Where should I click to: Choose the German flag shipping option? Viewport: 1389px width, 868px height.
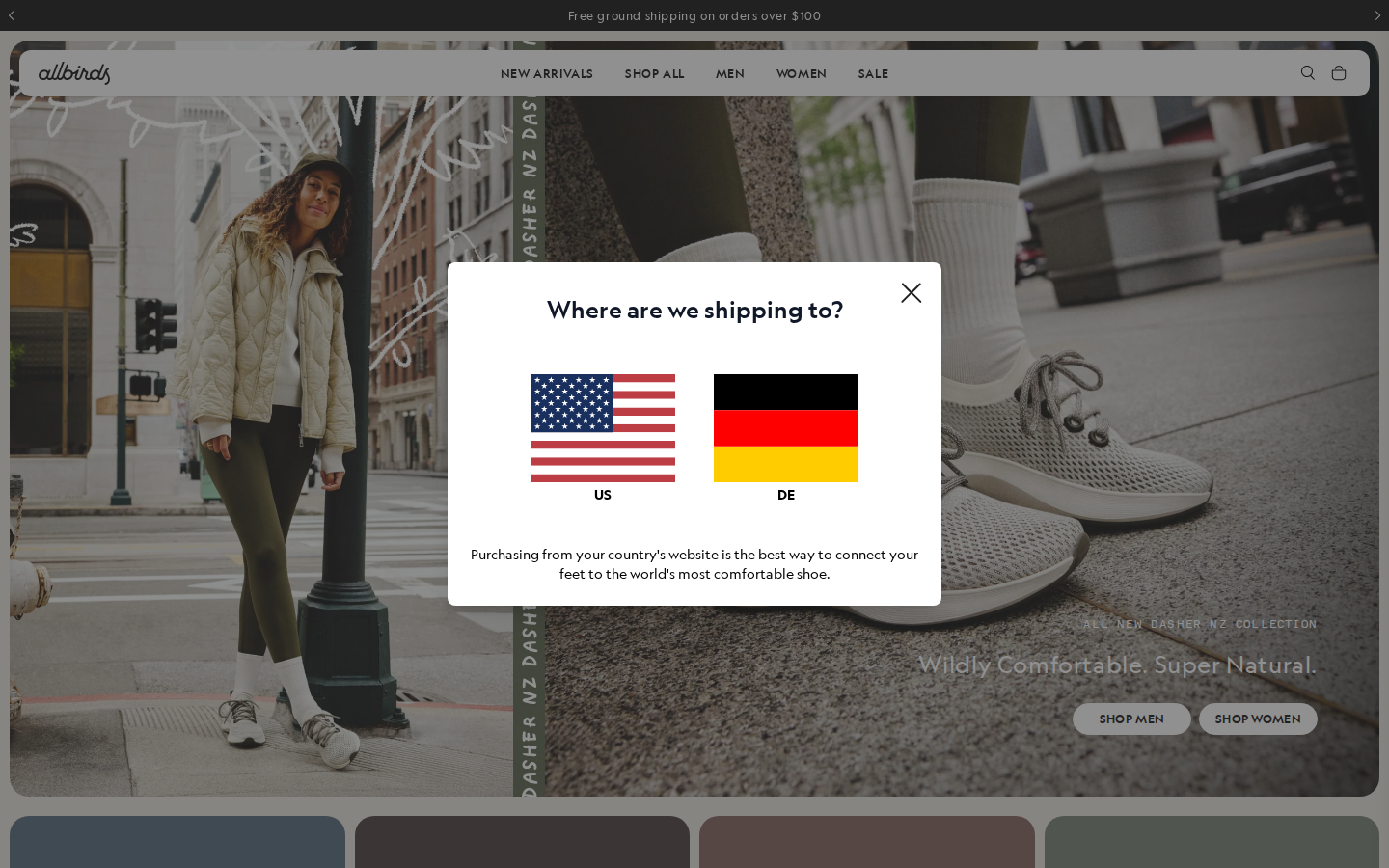click(x=786, y=428)
